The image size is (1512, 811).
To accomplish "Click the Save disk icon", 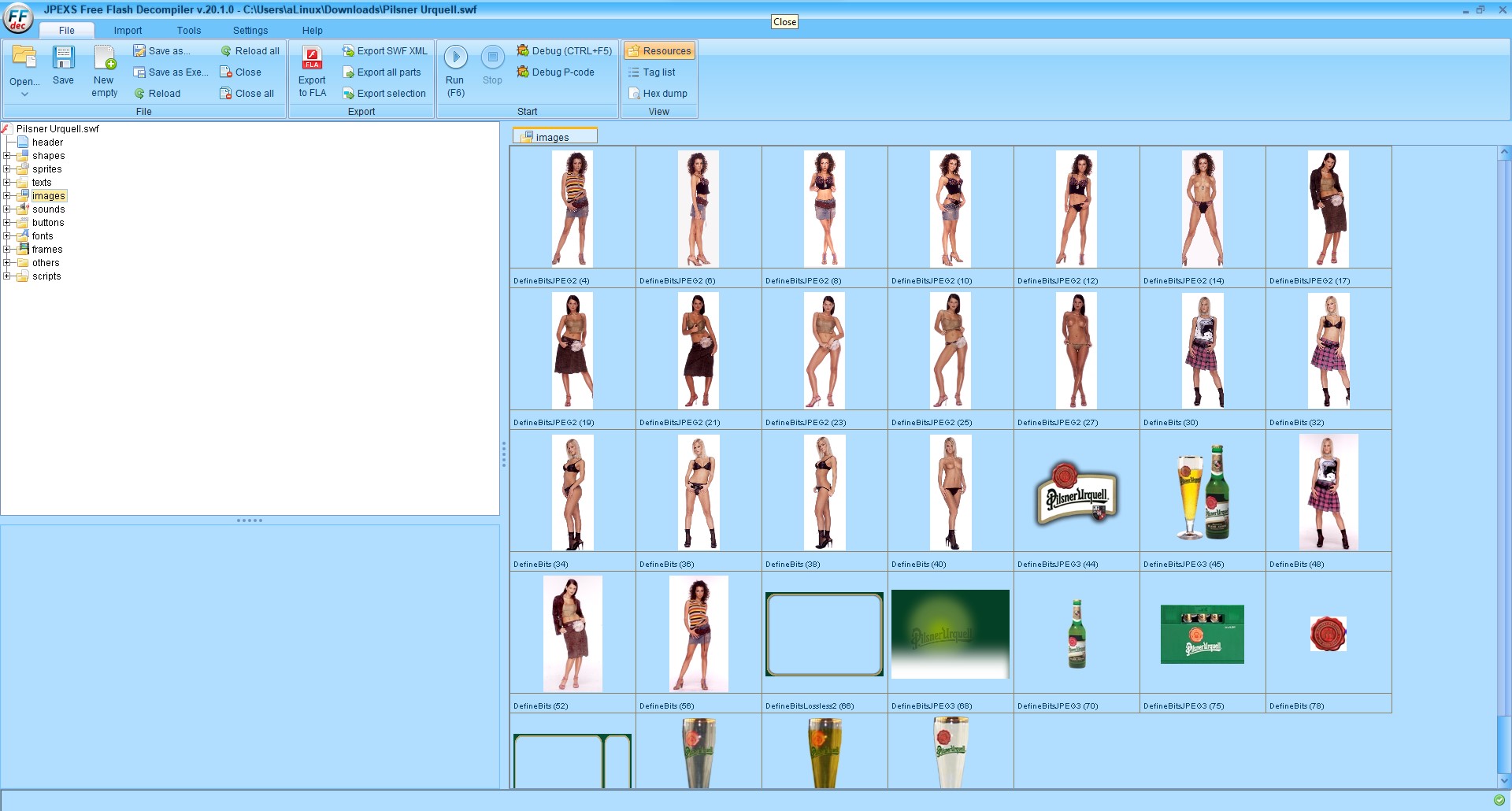I will 63,57.
